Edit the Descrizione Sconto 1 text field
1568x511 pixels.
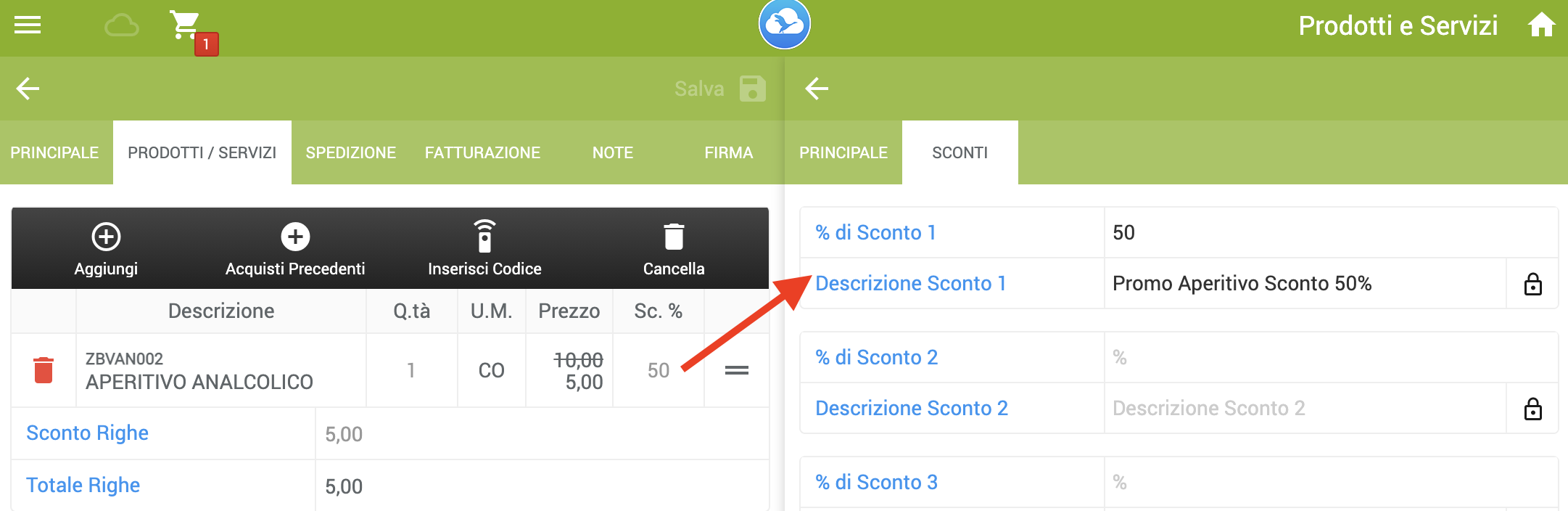(1305, 283)
